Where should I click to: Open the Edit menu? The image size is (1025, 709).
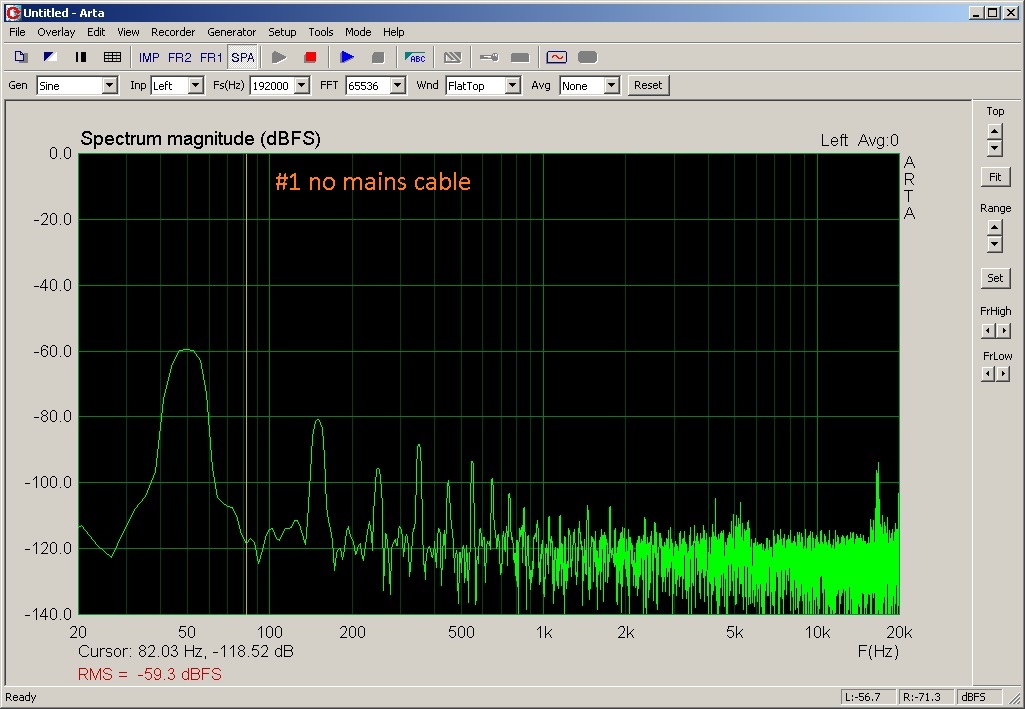96,32
